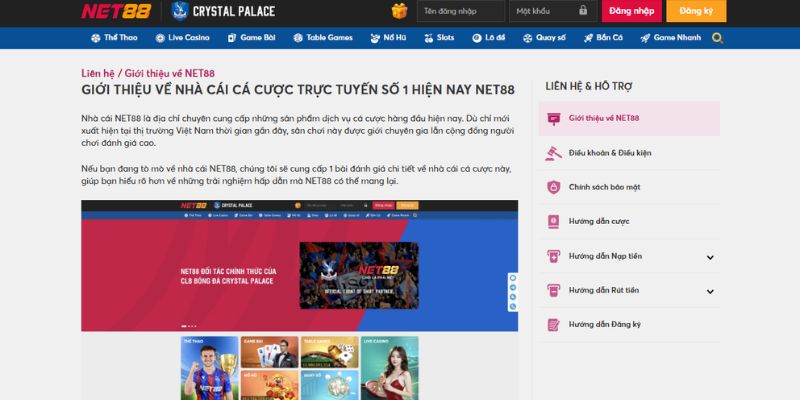Click the Giới thiệu về NET88 sidebar icon
Viewport: 800px width, 400px height.
pyautogui.click(x=554, y=118)
